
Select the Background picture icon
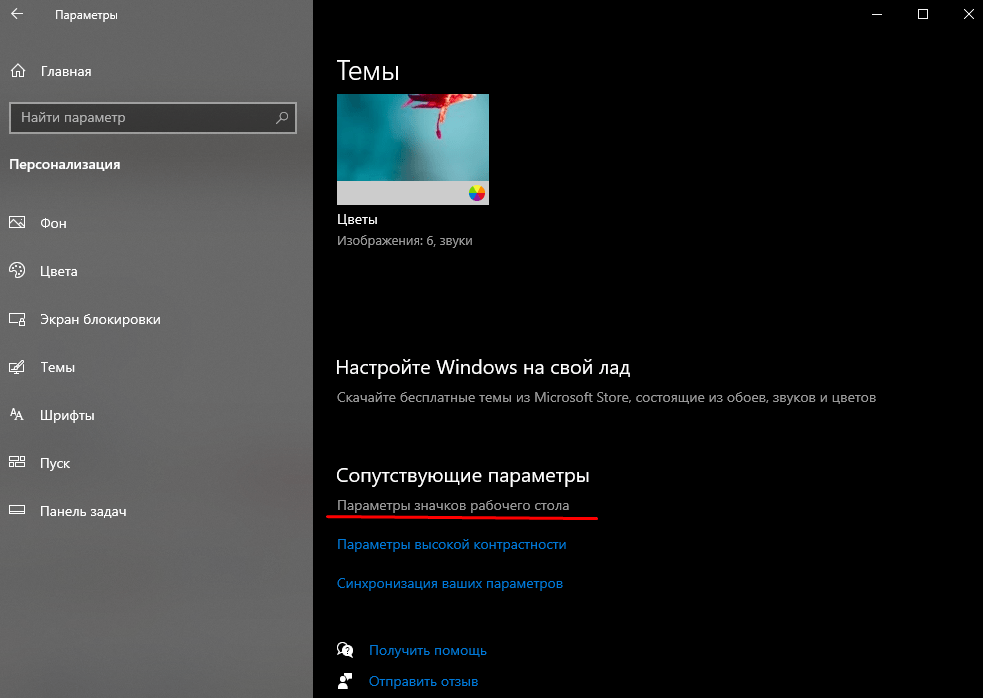click(17, 223)
